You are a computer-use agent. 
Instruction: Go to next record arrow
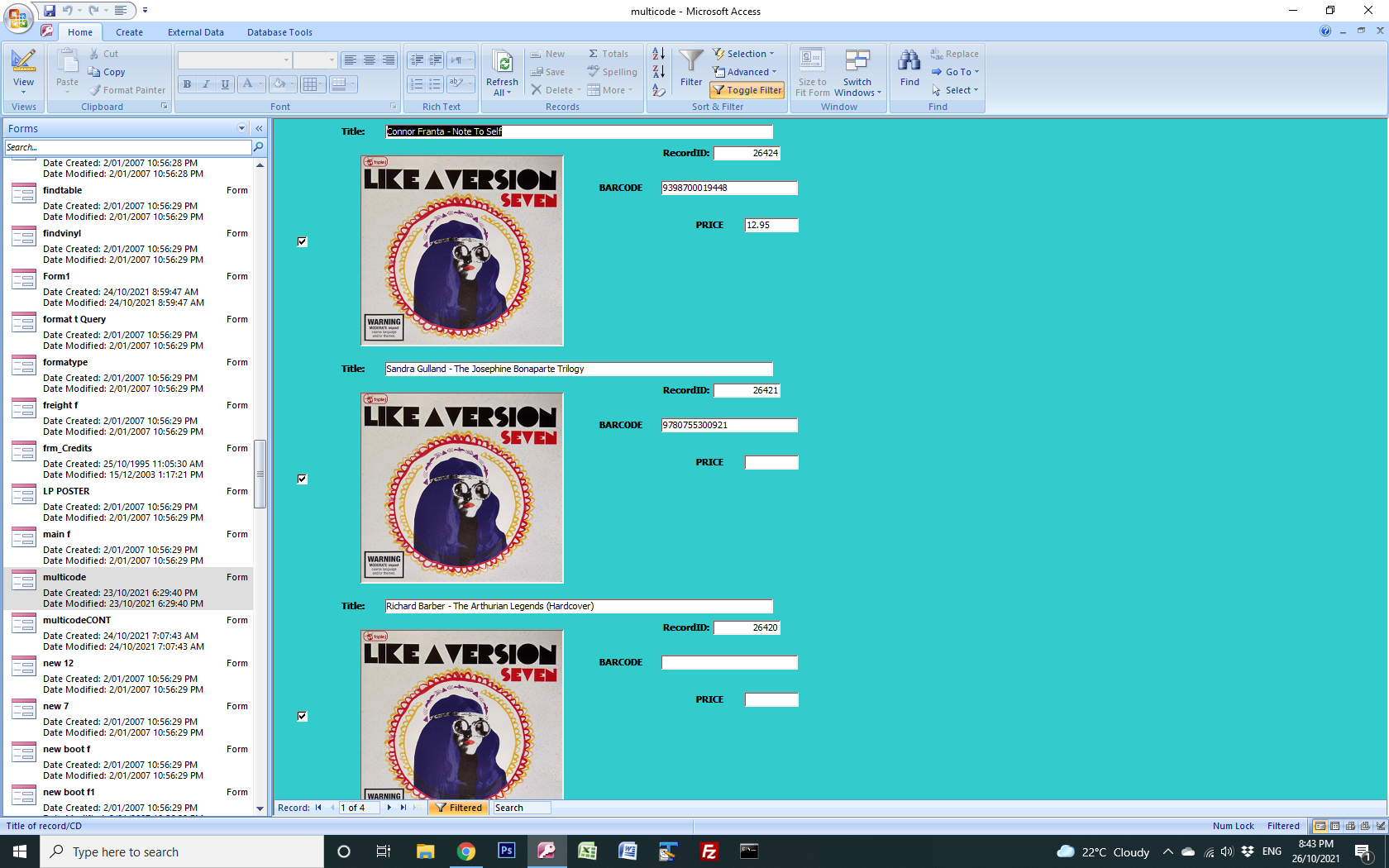389,808
